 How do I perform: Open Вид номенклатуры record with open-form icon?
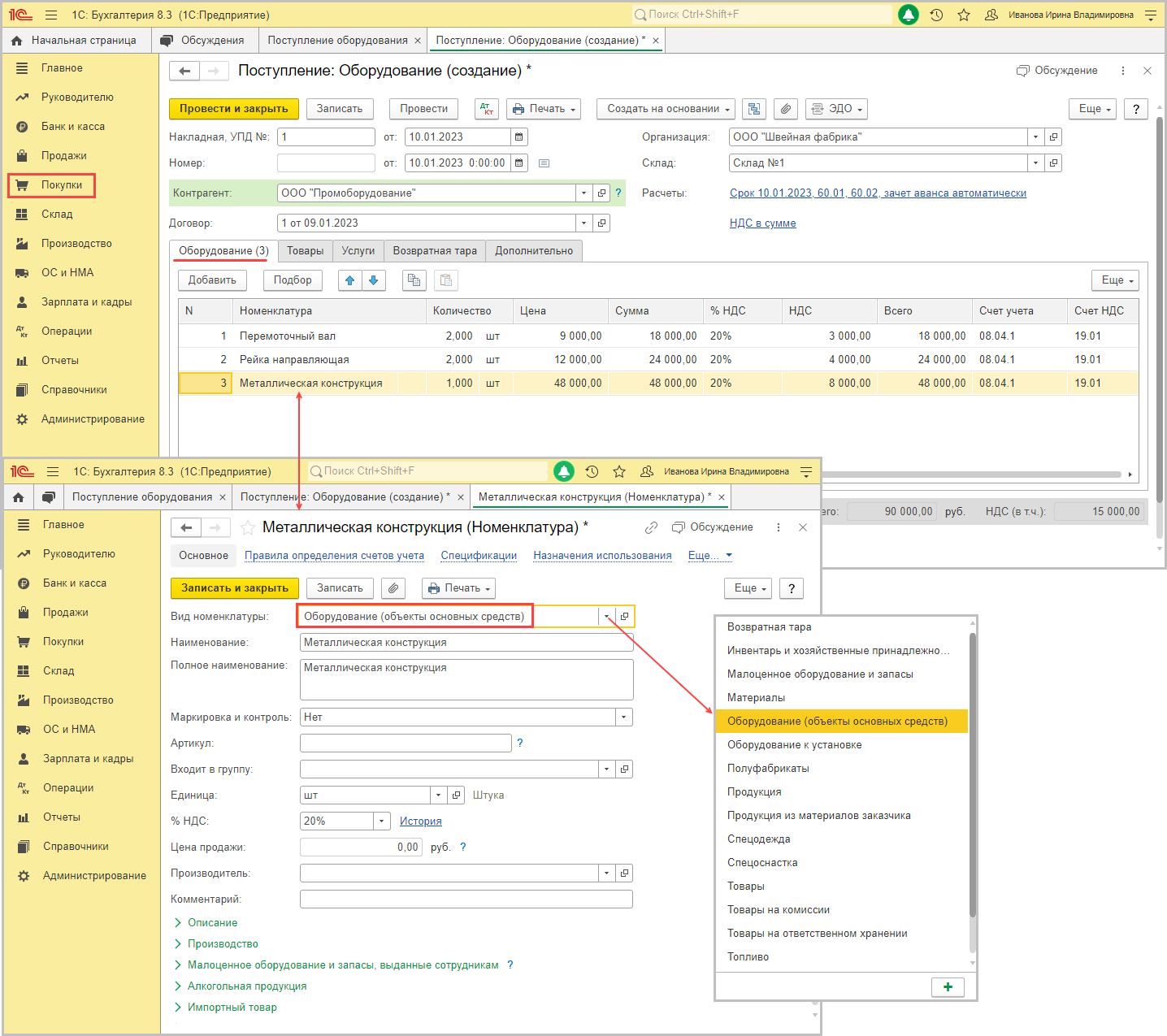624,617
